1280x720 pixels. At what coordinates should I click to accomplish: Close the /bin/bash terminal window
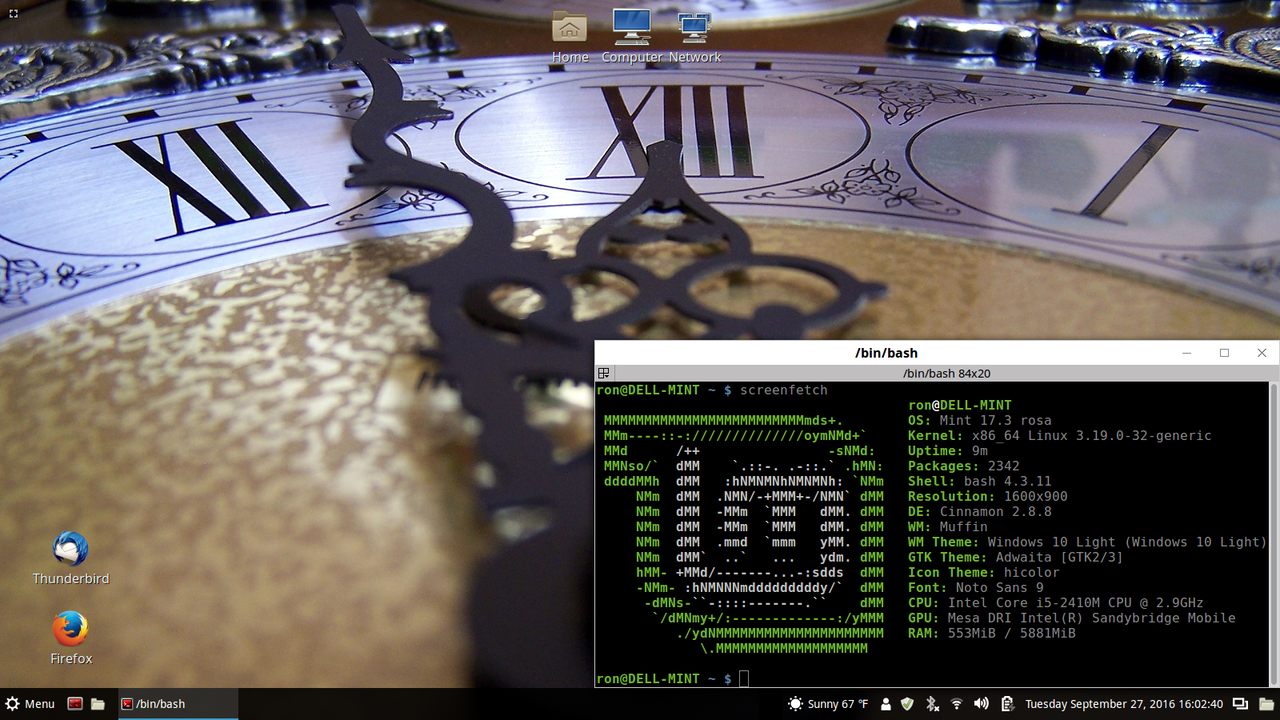[x=1261, y=353]
